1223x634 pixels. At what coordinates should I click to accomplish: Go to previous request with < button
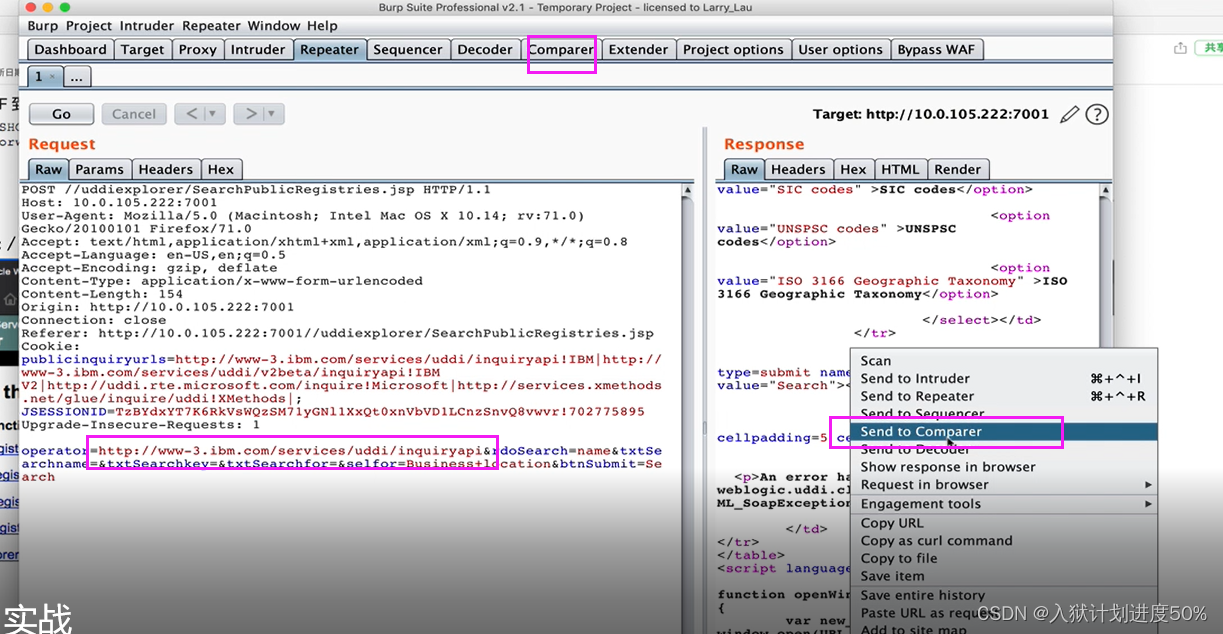click(x=190, y=114)
